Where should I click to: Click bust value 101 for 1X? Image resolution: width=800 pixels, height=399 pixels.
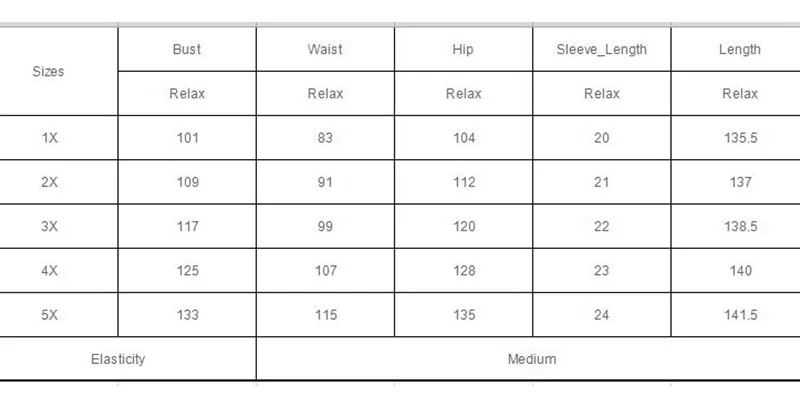click(x=187, y=138)
